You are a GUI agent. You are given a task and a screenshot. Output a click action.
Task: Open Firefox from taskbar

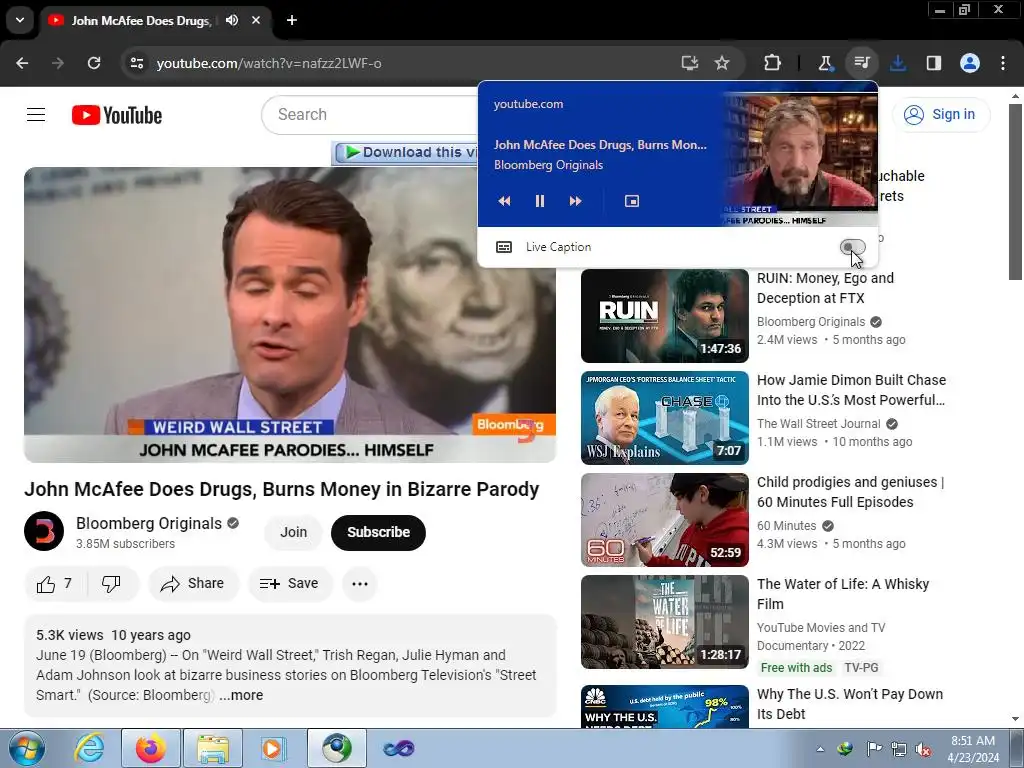(150, 748)
